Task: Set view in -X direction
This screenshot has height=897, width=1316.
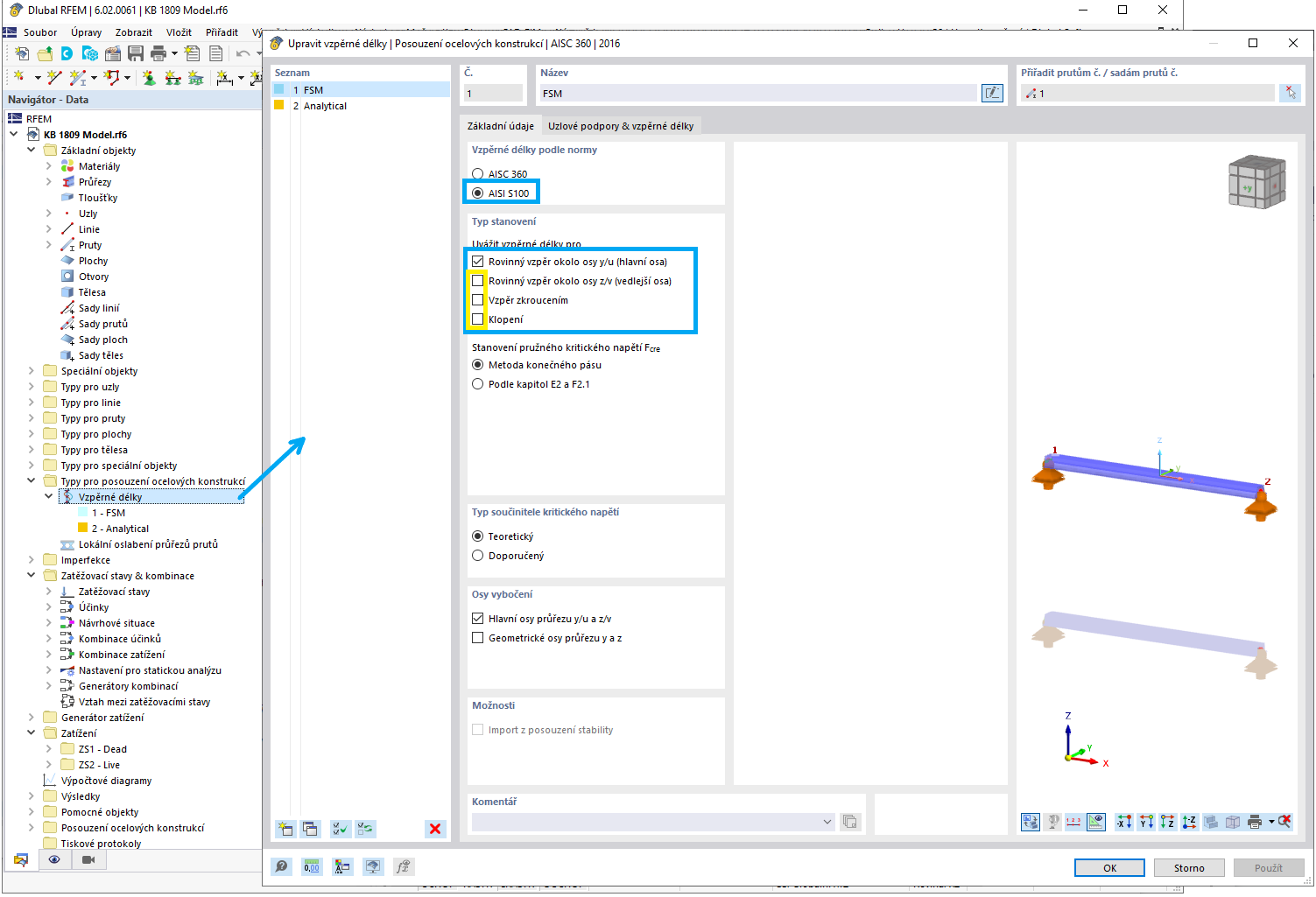Action: click(x=1124, y=822)
